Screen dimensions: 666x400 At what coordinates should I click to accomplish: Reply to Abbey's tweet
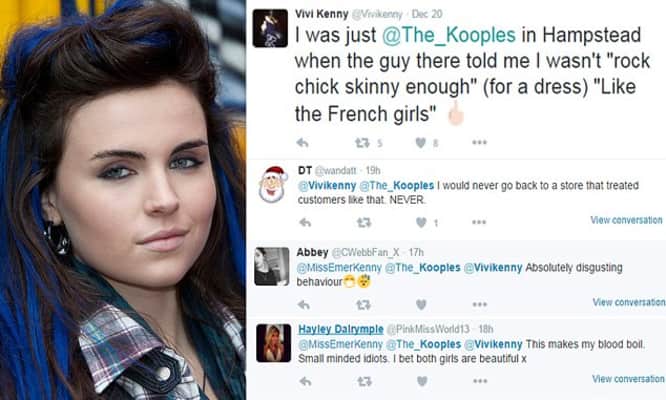click(x=304, y=304)
